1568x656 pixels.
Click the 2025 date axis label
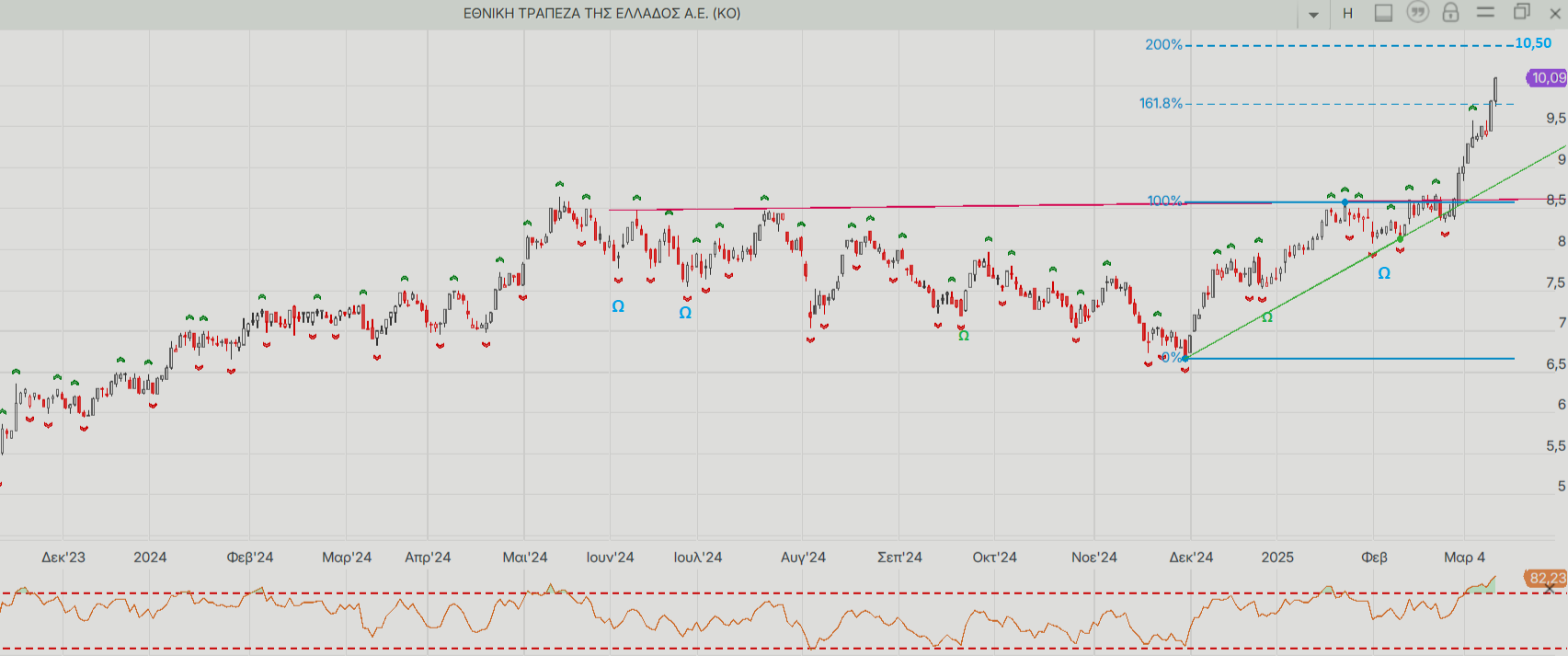pyautogui.click(x=1277, y=557)
